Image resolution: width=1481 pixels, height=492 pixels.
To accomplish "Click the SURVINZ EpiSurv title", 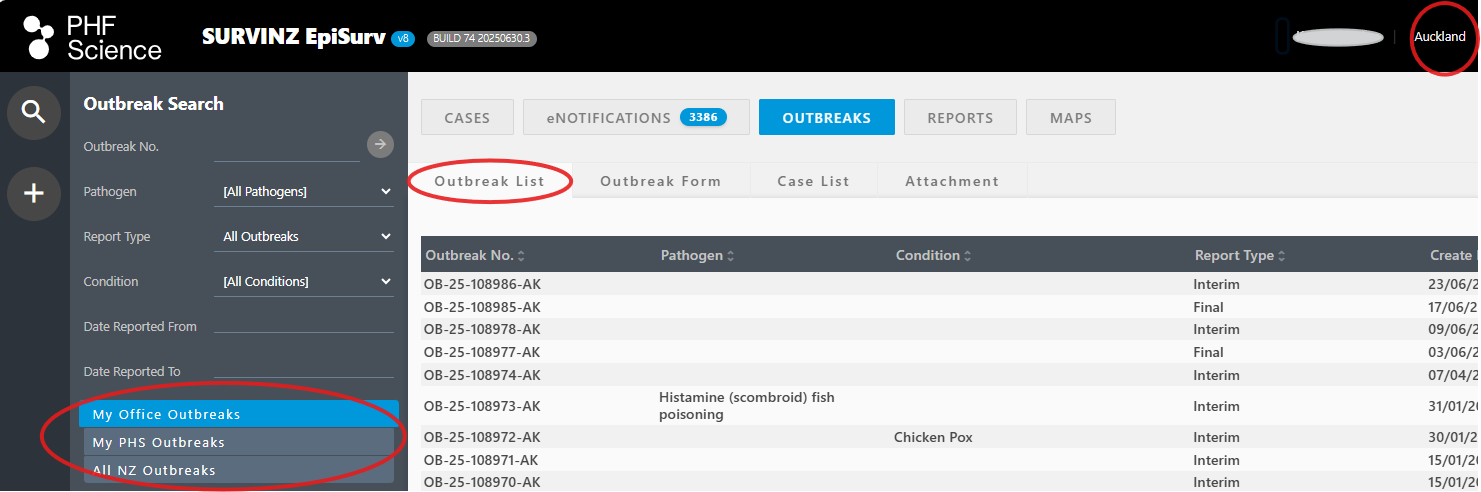I will coord(293,37).
